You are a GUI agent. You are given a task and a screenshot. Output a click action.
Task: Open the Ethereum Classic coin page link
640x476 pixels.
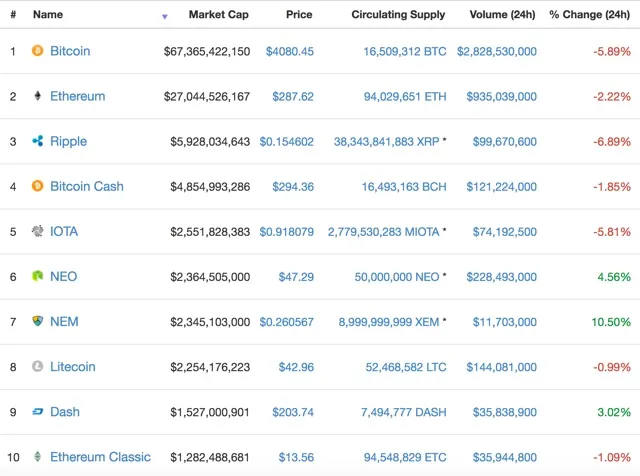[100, 457]
